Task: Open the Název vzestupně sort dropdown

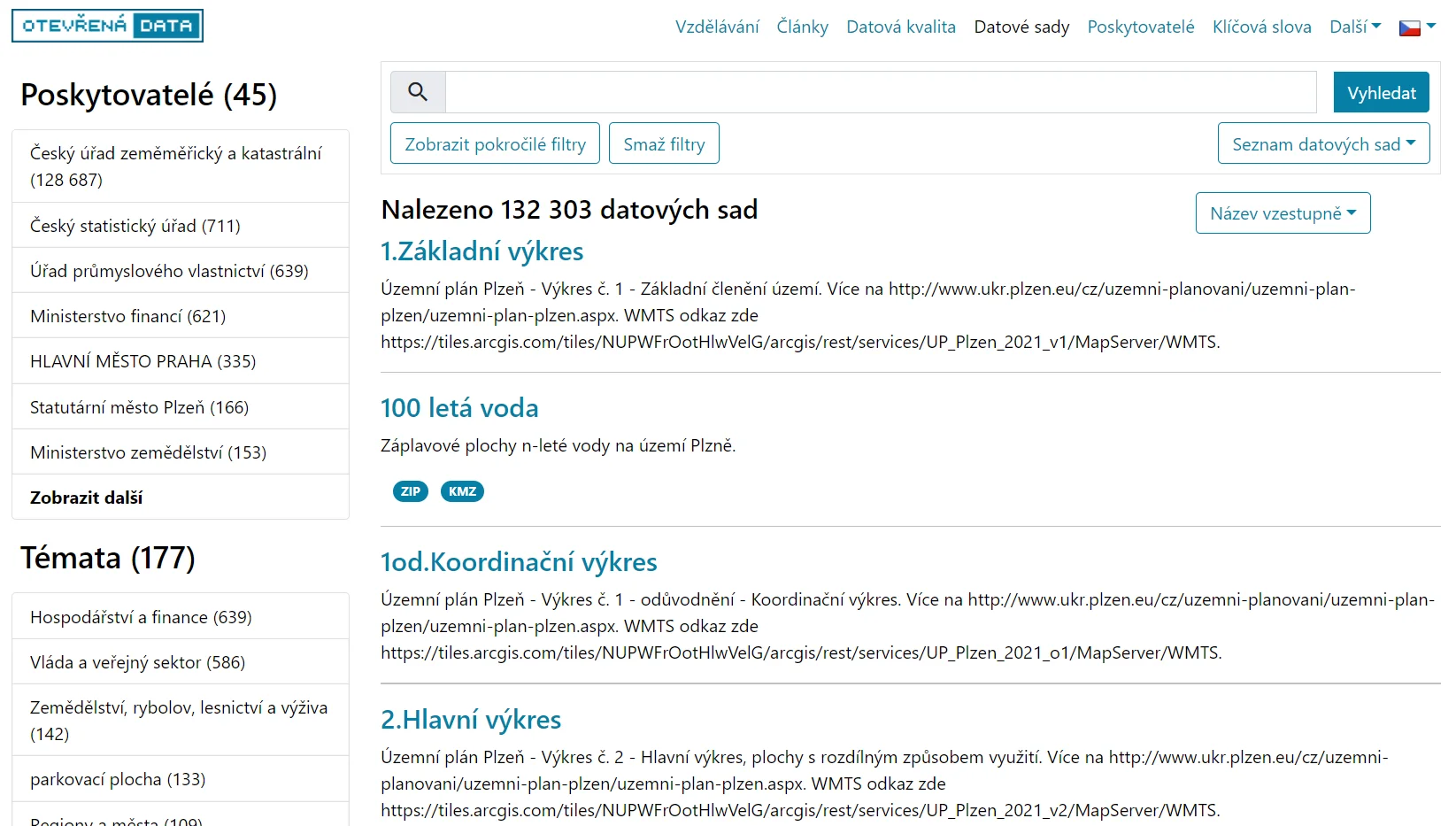Action: [1283, 213]
